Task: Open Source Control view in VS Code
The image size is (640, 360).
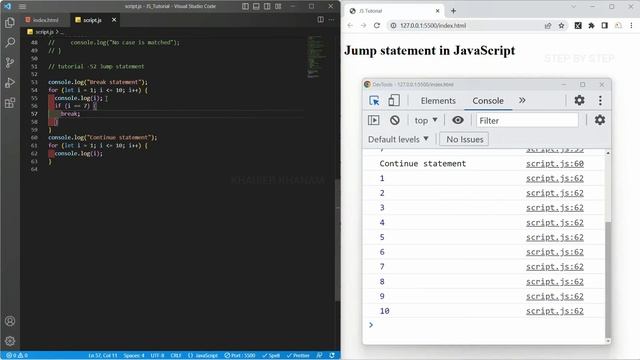Action: click(10, 62)
